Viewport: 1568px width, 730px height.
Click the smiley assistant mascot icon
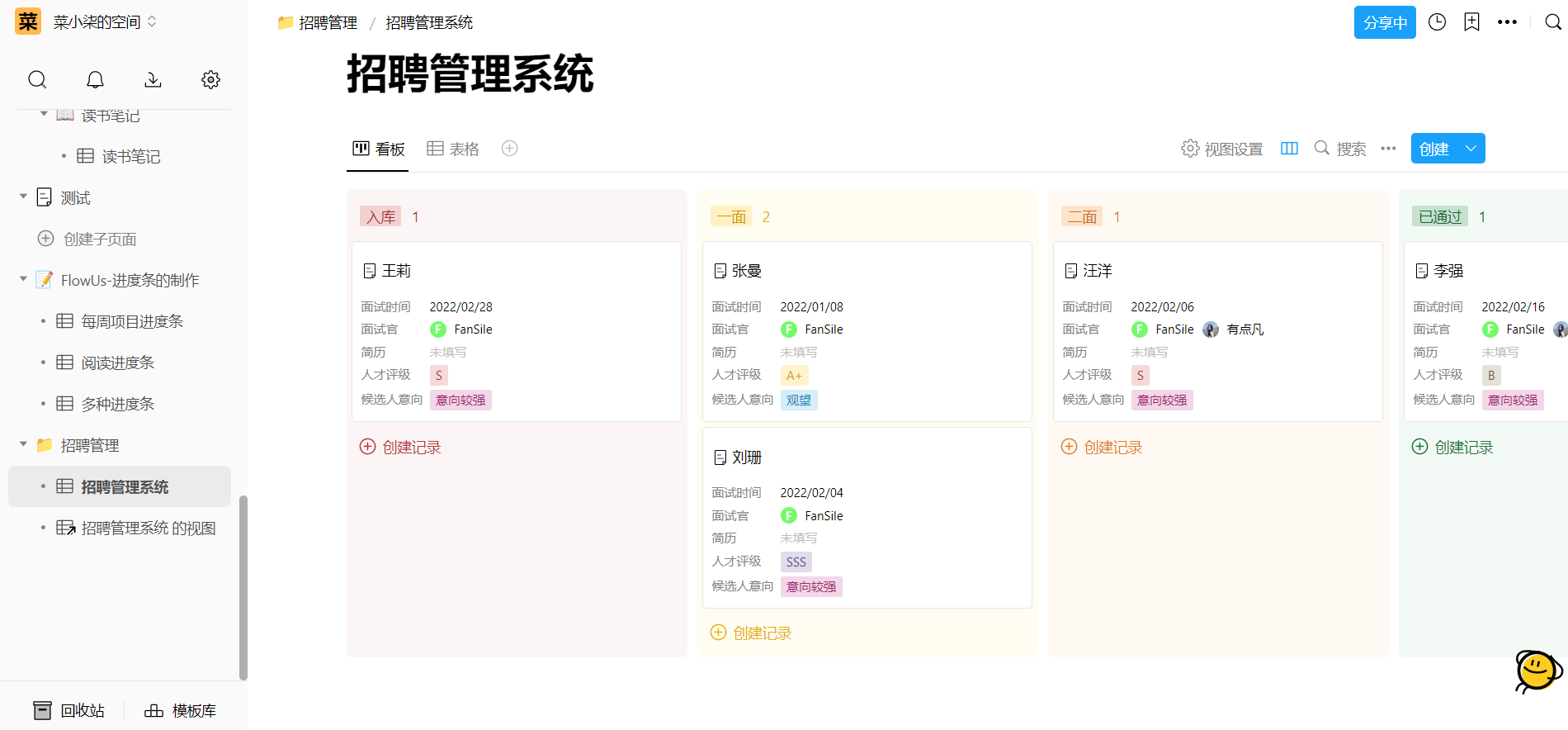(1538, 671)
